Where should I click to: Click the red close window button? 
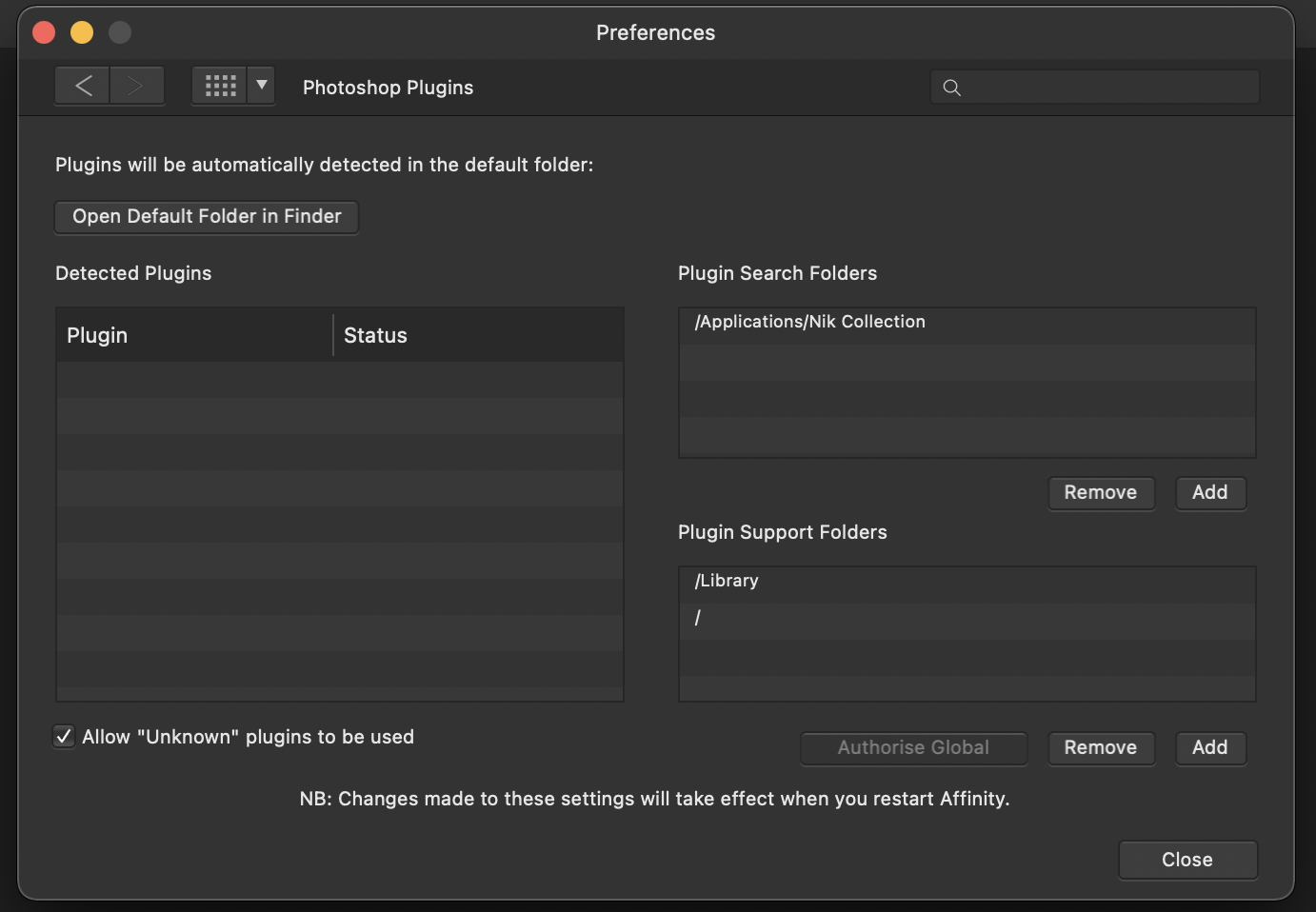44,32
